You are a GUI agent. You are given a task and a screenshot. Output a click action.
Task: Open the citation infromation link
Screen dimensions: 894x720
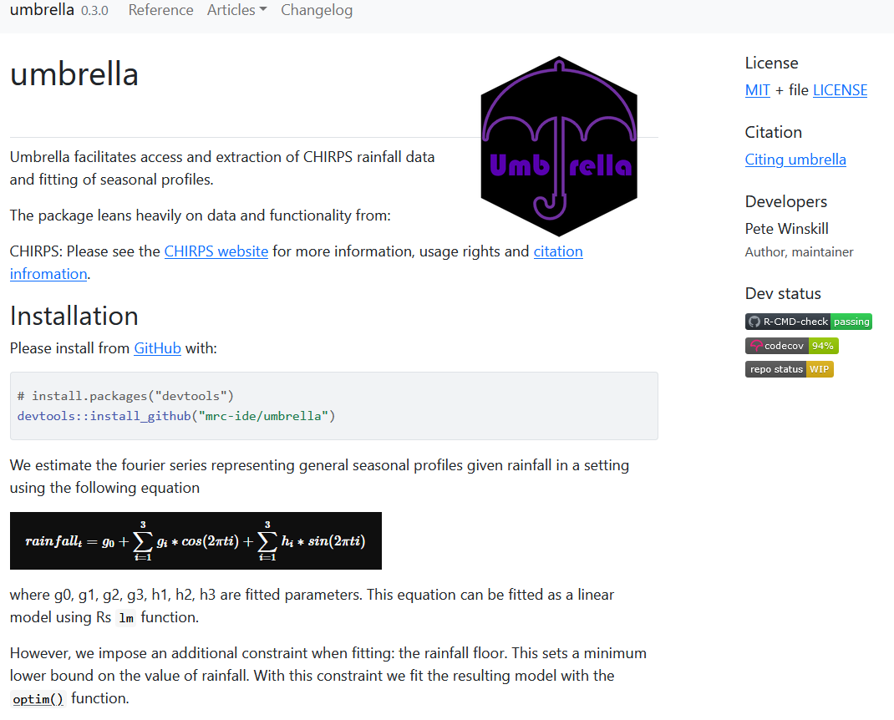pos(557,251)
